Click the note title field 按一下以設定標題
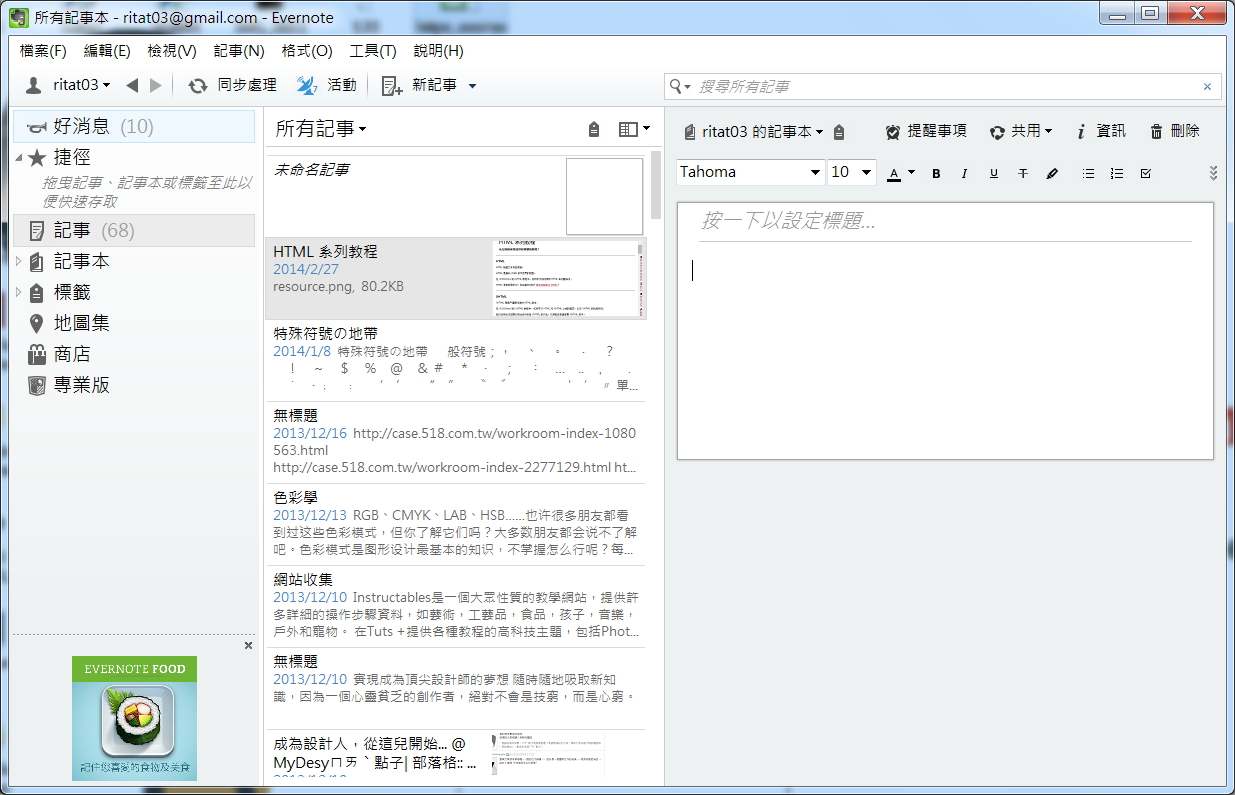Image resolution: width=1235 pixels, height=795 pixels. 945,221
